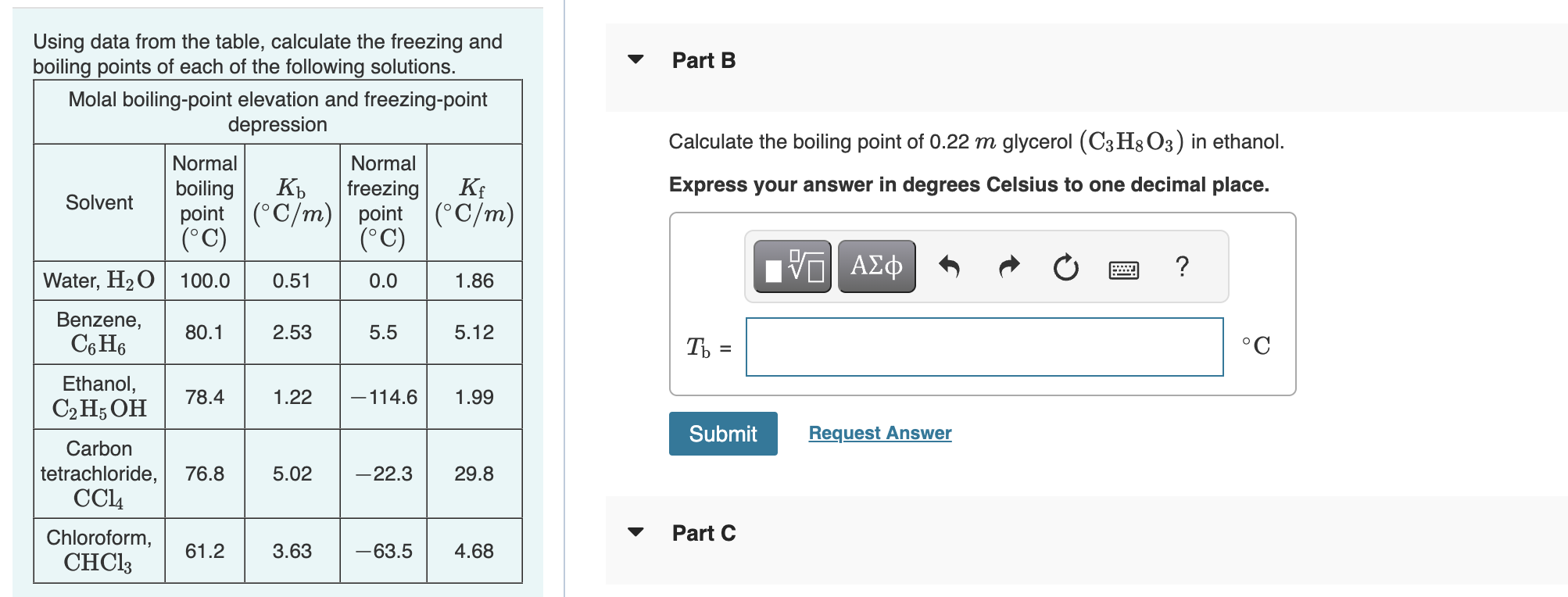This screenshot has width=1568, height=597.
Task: Click the Request Answer link
Action: point(880,433)
